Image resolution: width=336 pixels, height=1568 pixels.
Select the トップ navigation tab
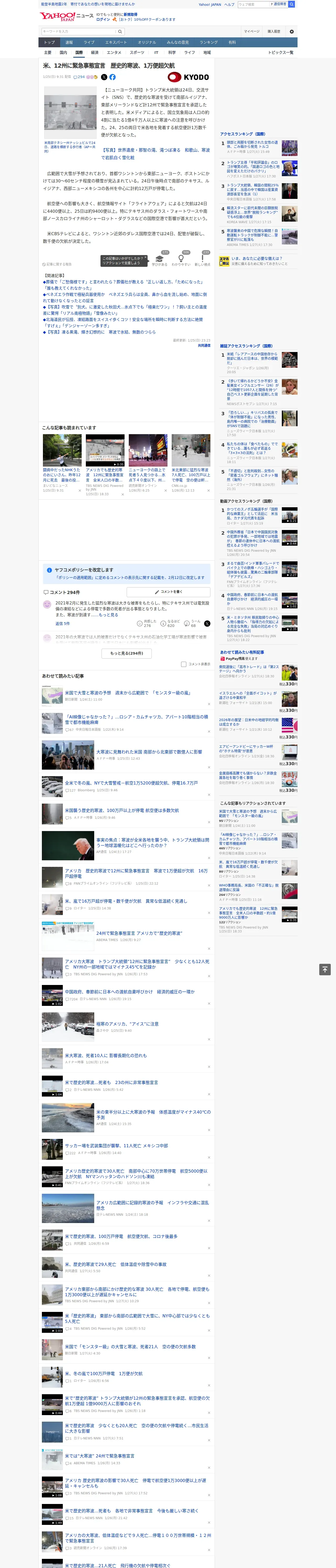[x=49, y=42]
